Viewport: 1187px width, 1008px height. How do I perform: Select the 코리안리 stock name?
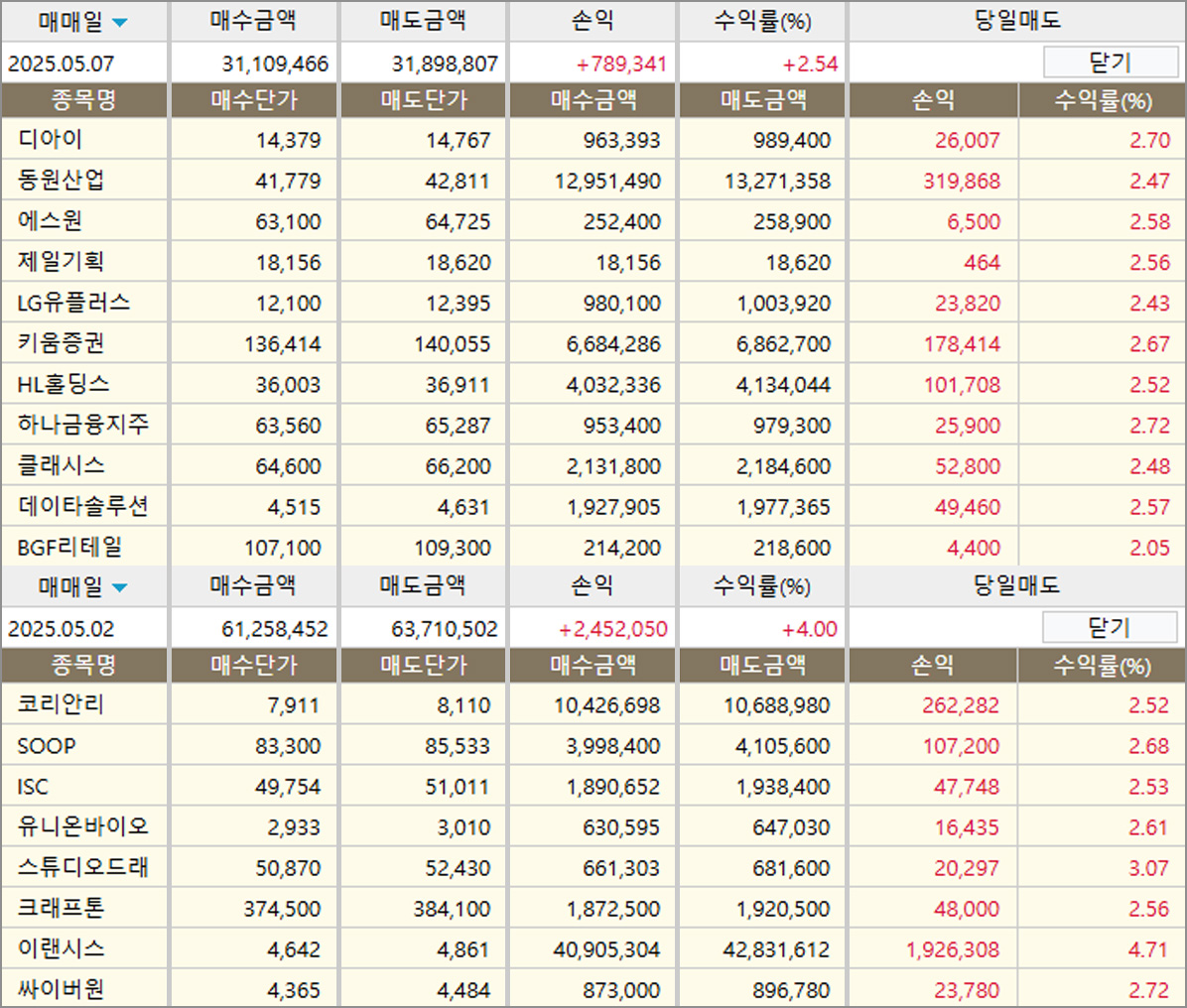tap(61, 704)
